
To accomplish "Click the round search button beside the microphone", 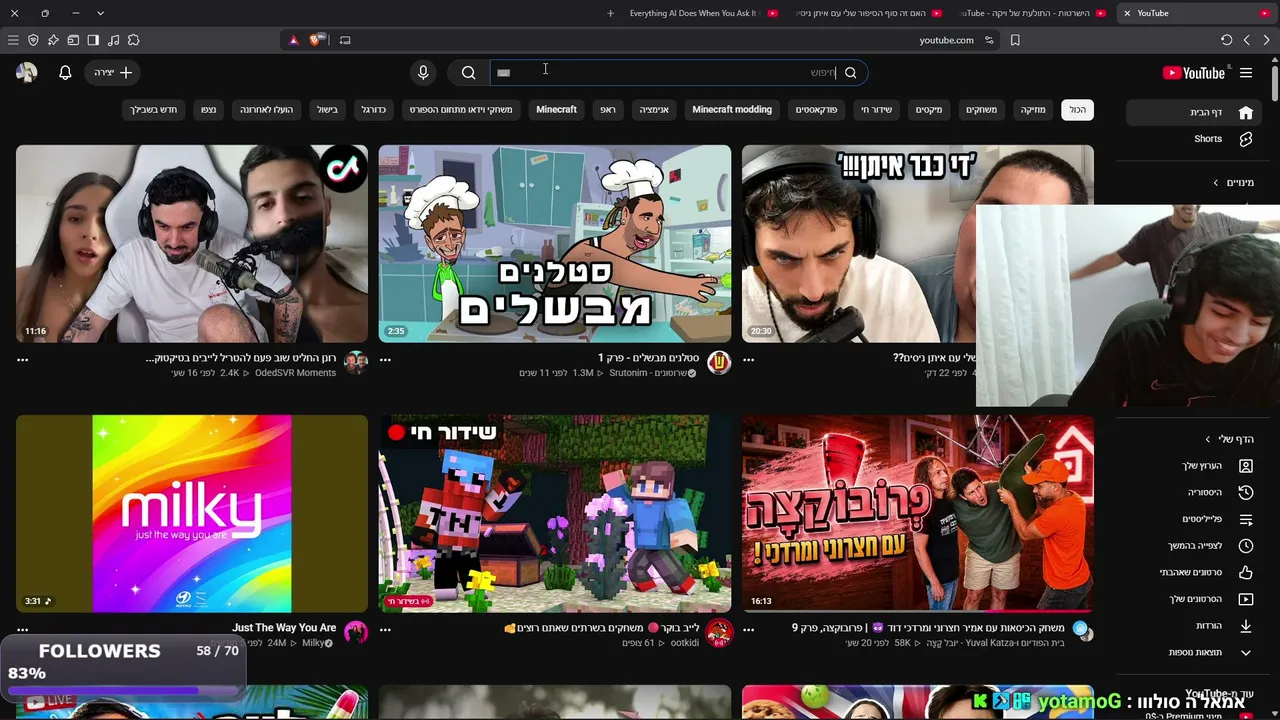I will 468,72.
